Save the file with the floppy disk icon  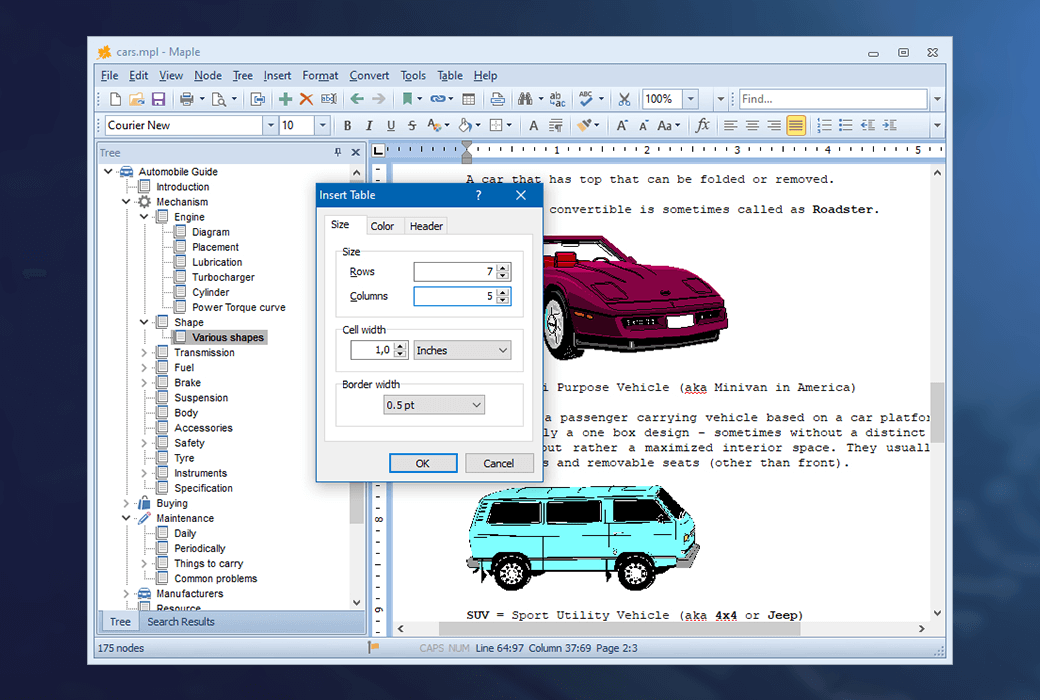pyautogui.click(x=159, y=100)
